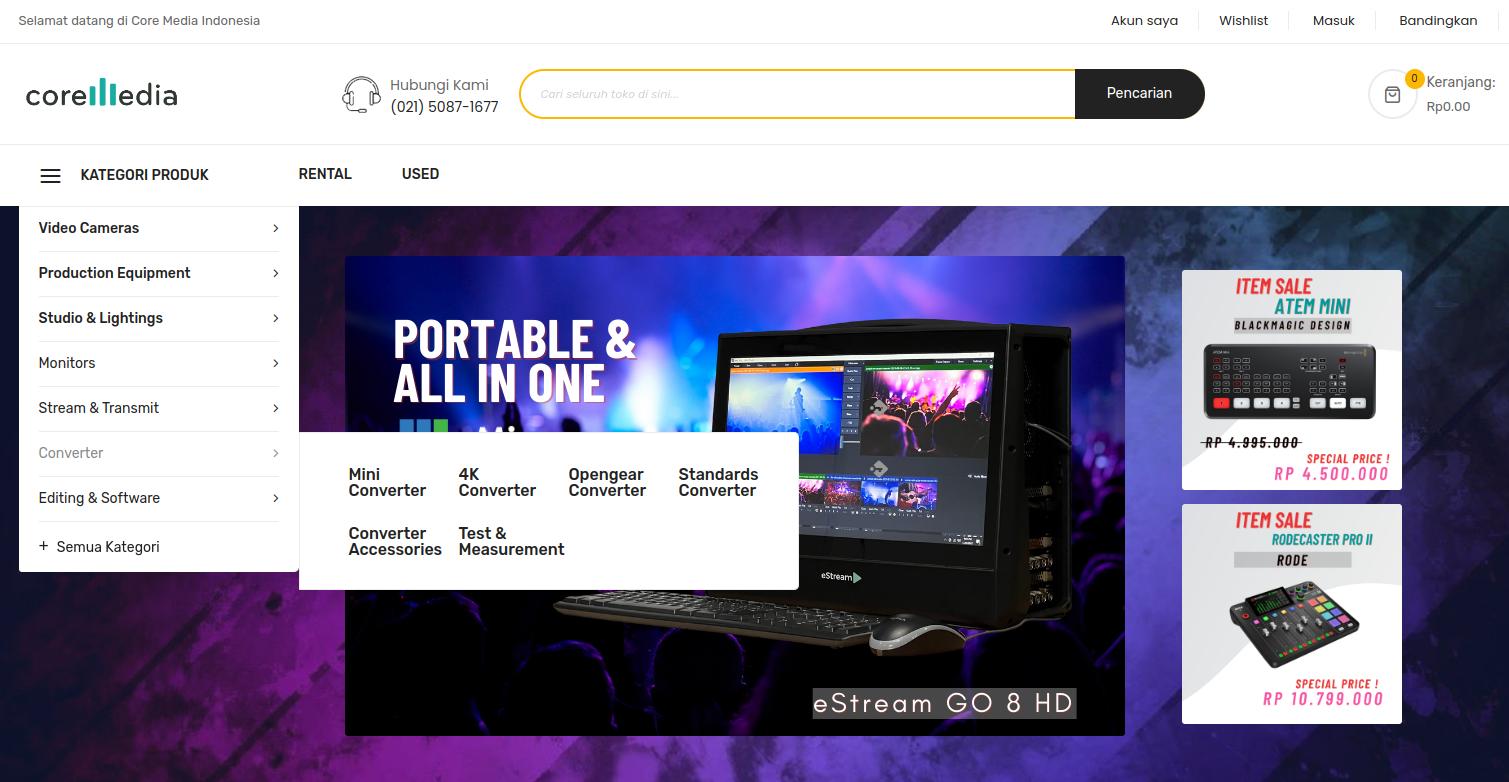Toggle KATEGORI PRODUK menu label
This screenshot has width=1509, height=782.
(145, 175)
